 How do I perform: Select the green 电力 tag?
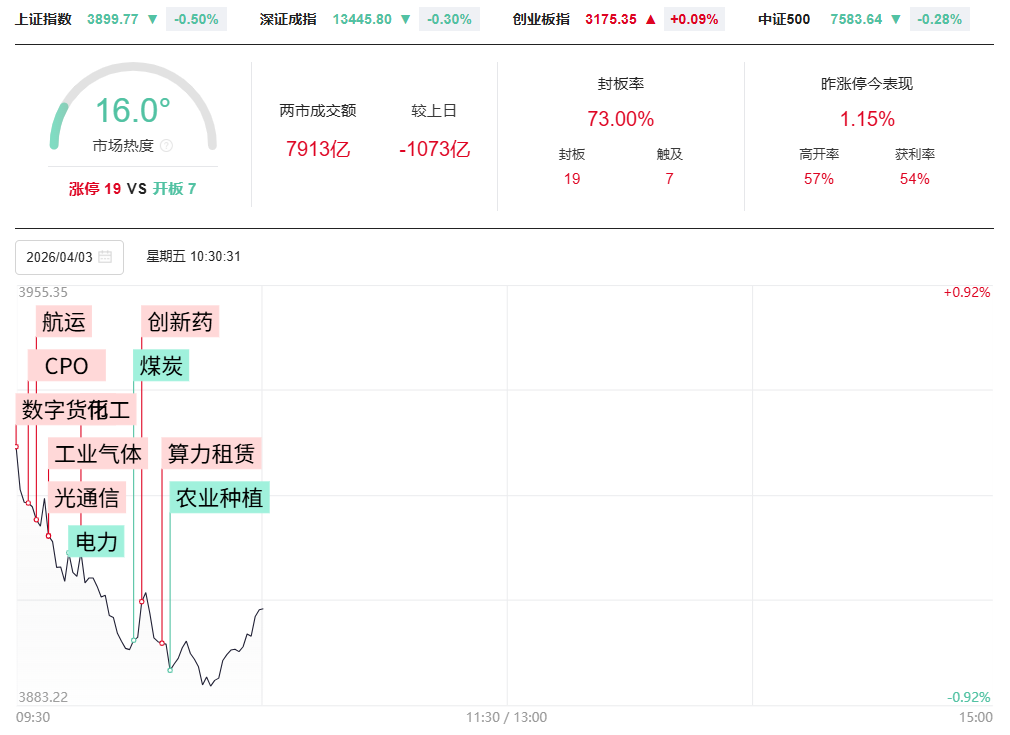point(97,542)
